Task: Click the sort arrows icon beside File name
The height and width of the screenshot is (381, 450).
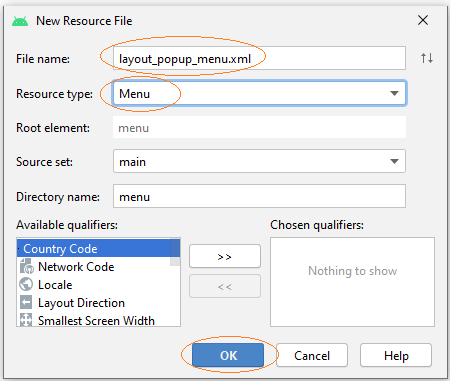Action: pyautogui.click(x=427, y=58)
